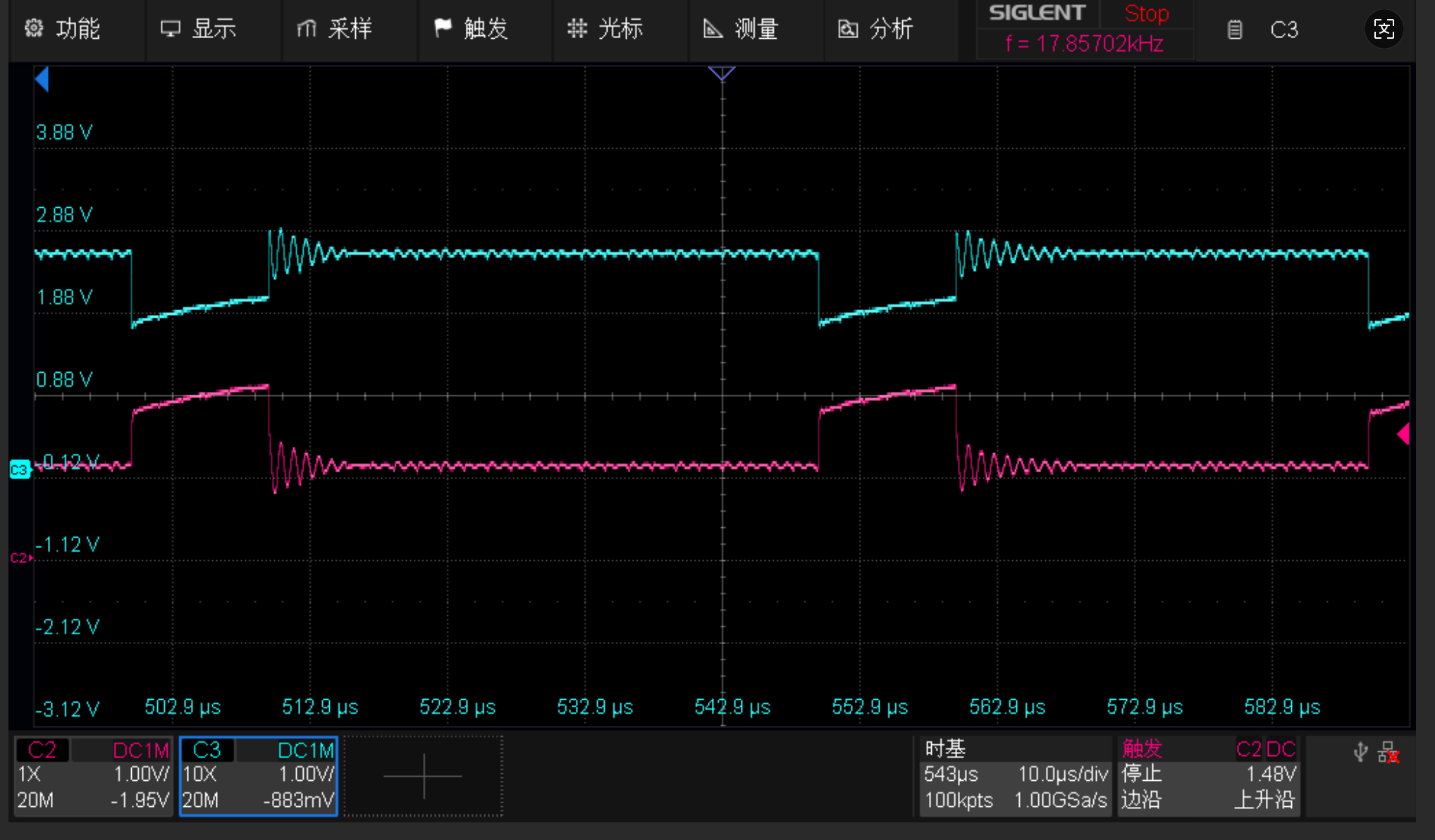Click the 542.9 µs time axis label

pos(732,707)
